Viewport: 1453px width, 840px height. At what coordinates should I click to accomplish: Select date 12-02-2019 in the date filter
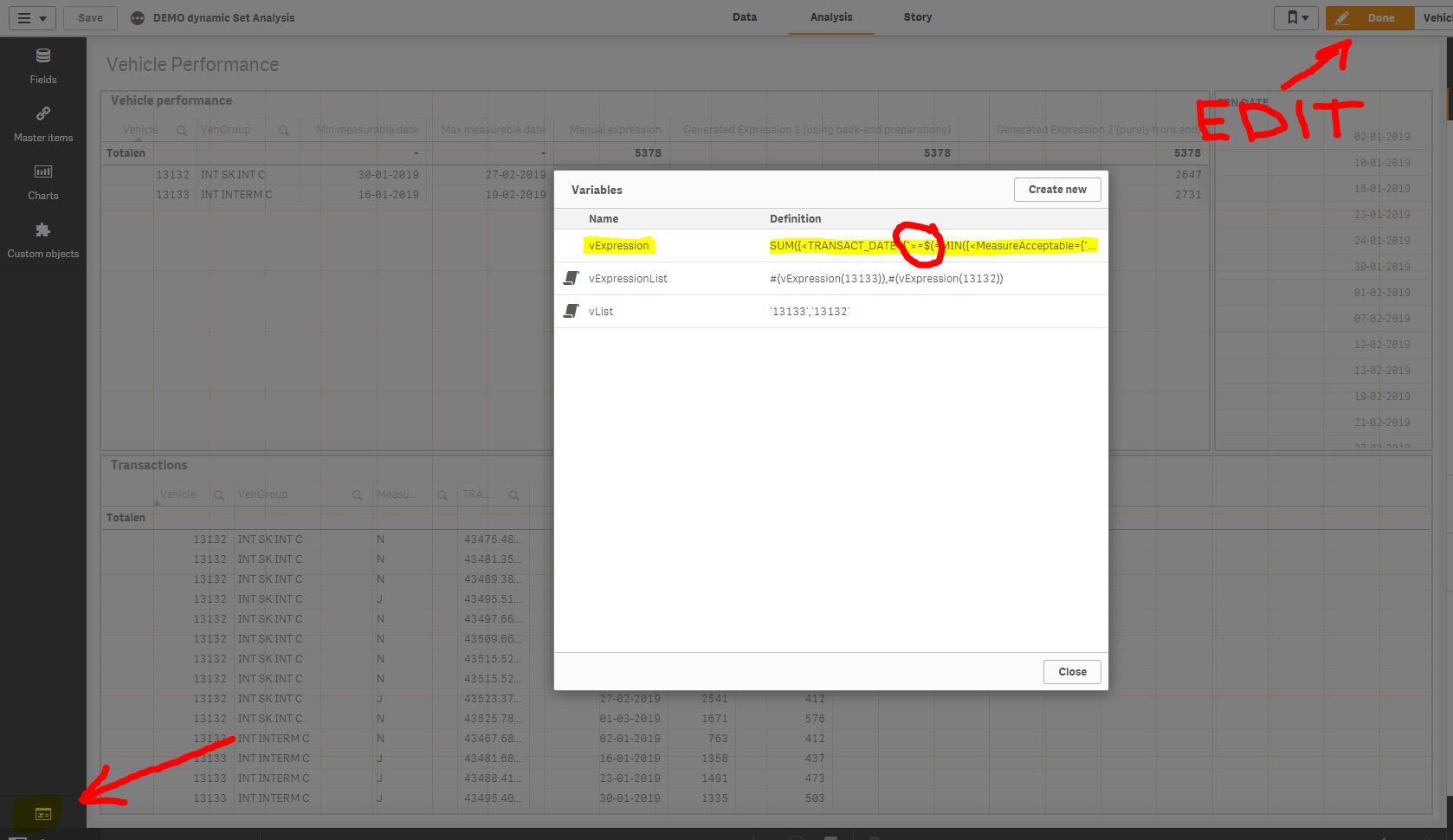(1381, 345)
